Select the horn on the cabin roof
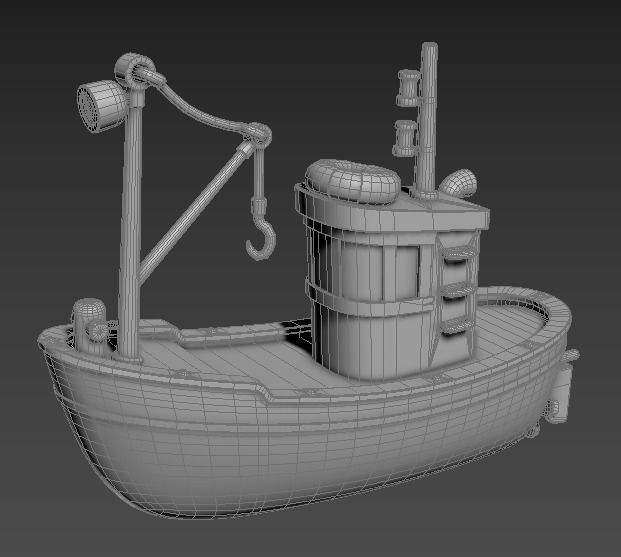The width and height of the screenshot is (621, 557). tap(459, 183)
